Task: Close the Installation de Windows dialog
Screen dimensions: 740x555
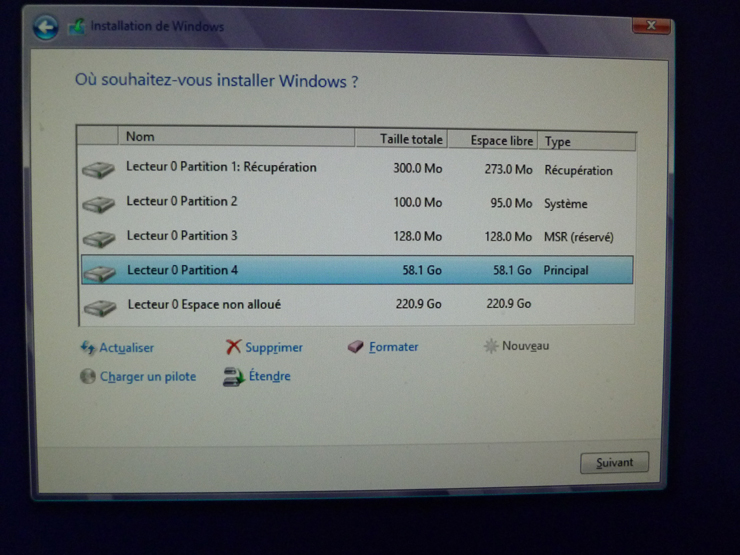Action: 651,25
